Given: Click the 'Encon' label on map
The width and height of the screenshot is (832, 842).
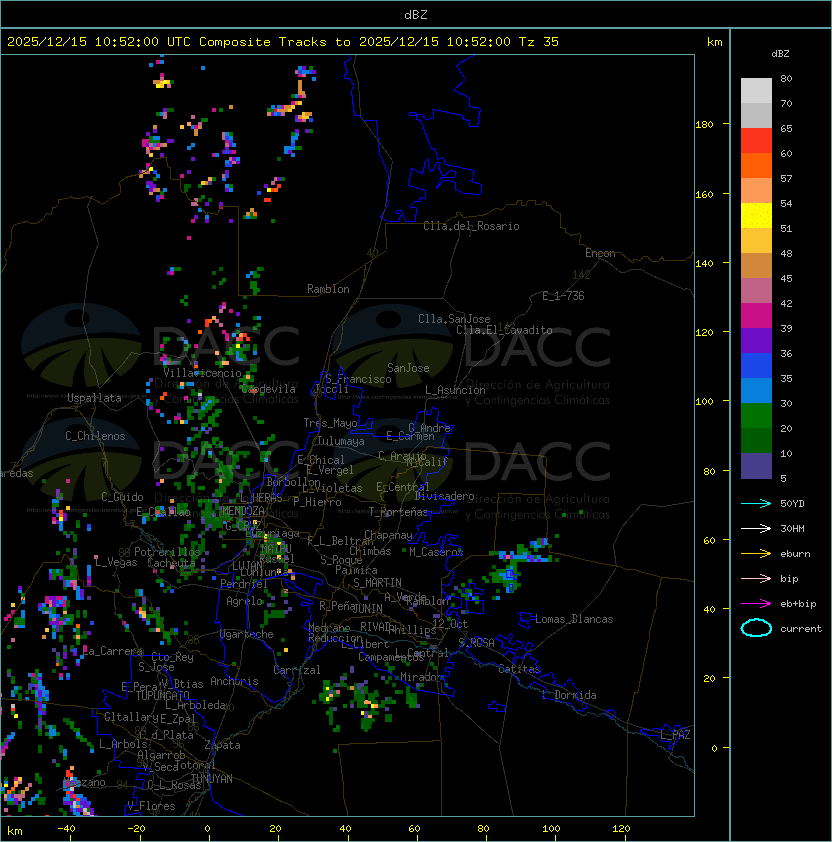Looking at the screenshot, I should click(x=600, y=253).
